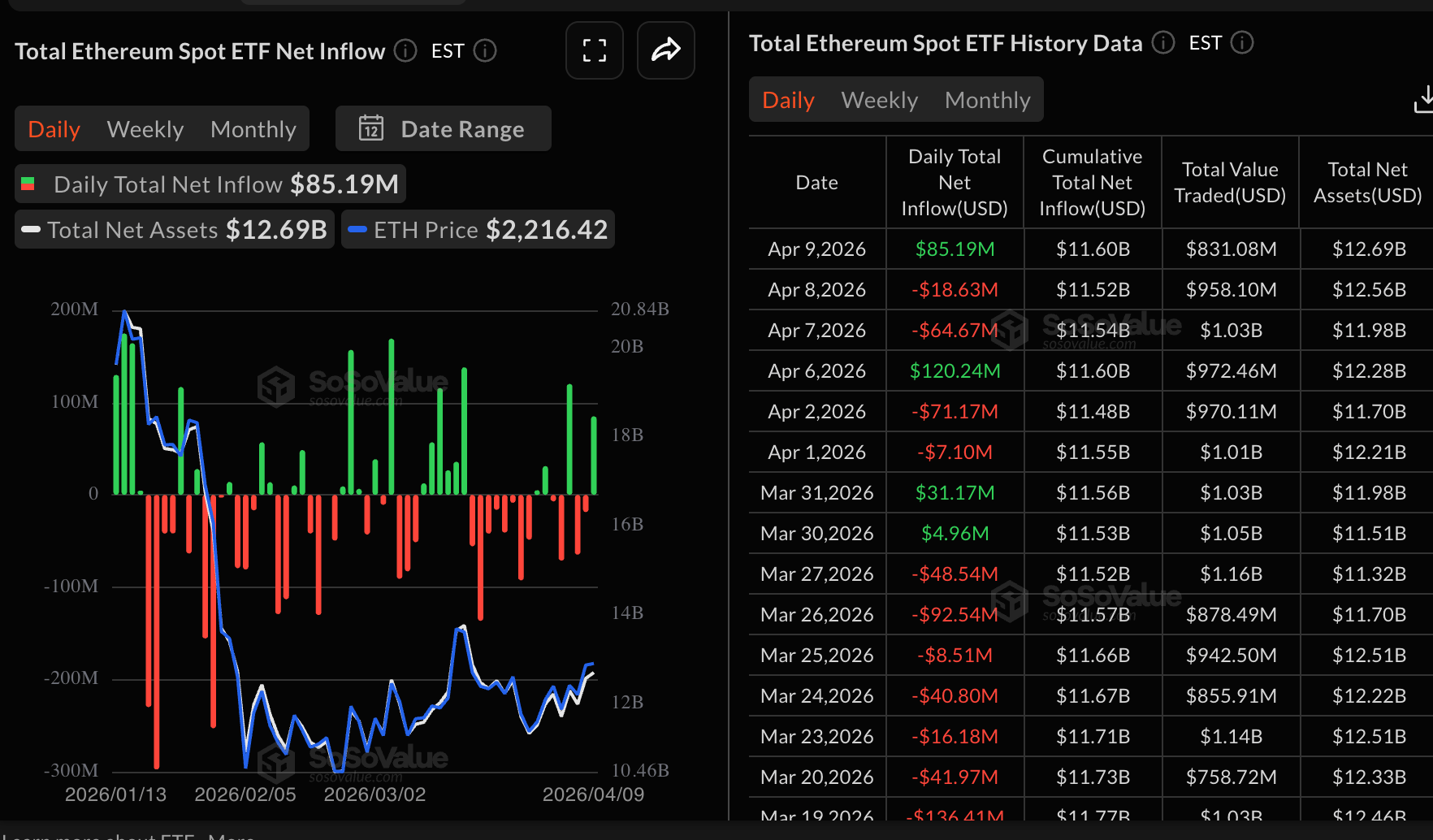Select Monthly tab in history table

point(987,100)
